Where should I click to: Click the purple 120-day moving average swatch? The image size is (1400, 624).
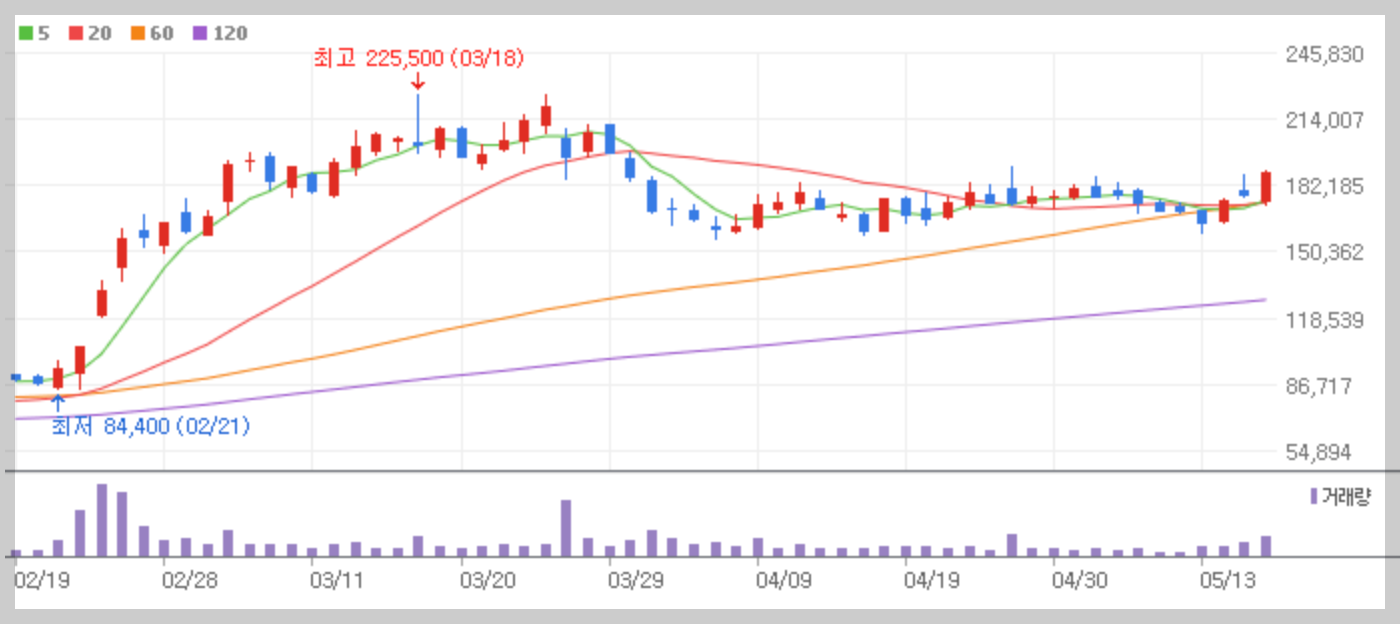coord(198,33)
